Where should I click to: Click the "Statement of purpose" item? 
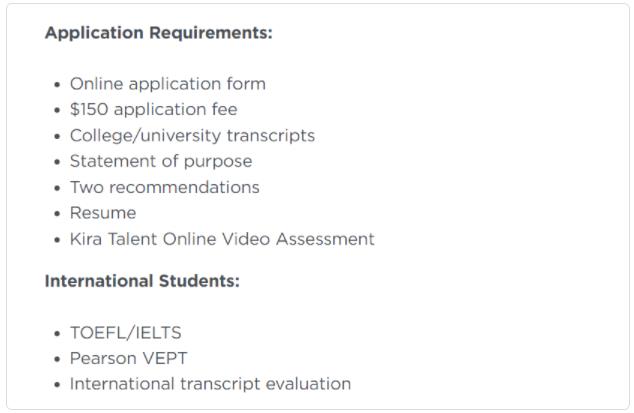(x=160, y=161)
